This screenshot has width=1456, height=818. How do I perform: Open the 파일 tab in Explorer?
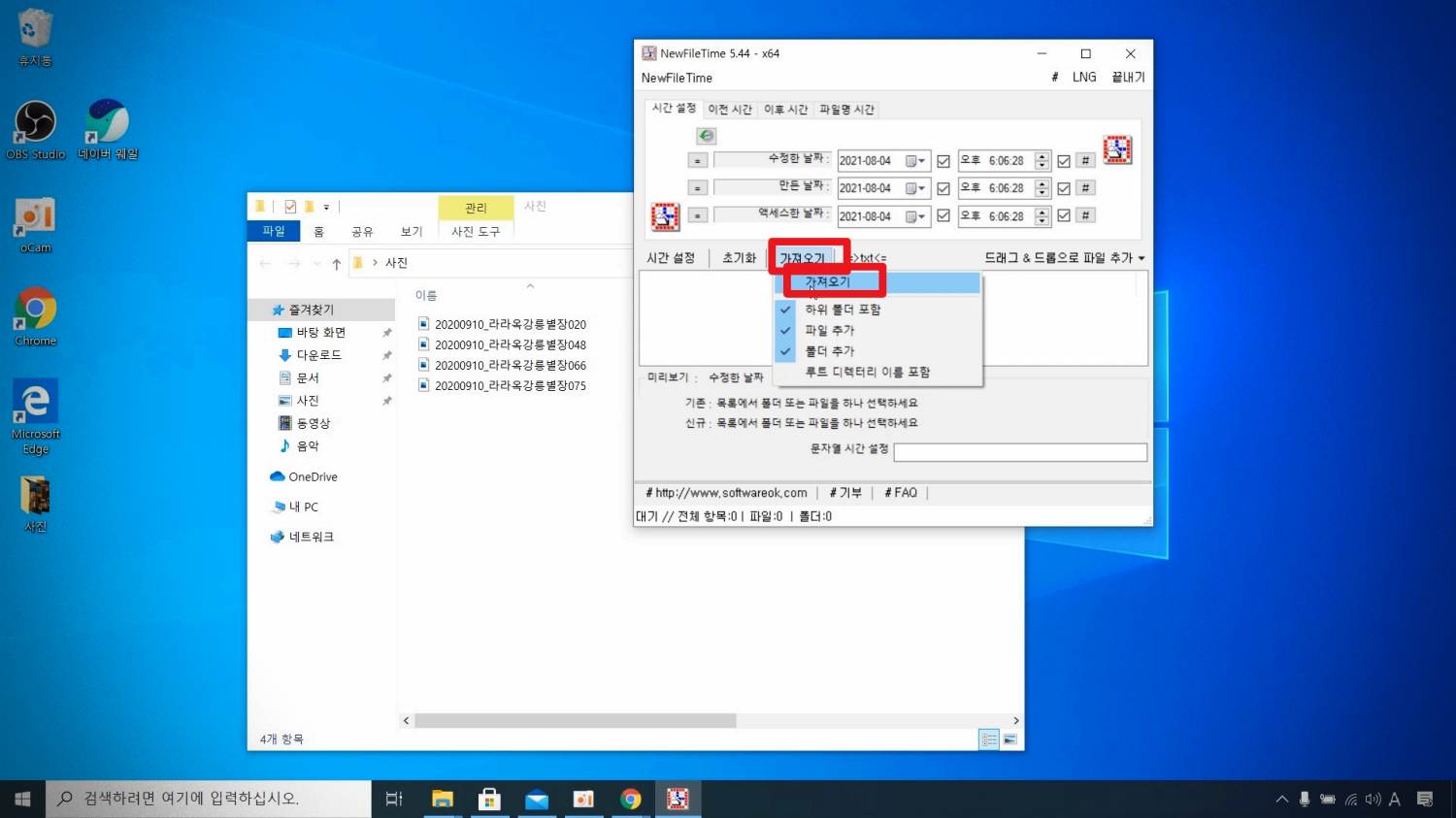[274, 231]
